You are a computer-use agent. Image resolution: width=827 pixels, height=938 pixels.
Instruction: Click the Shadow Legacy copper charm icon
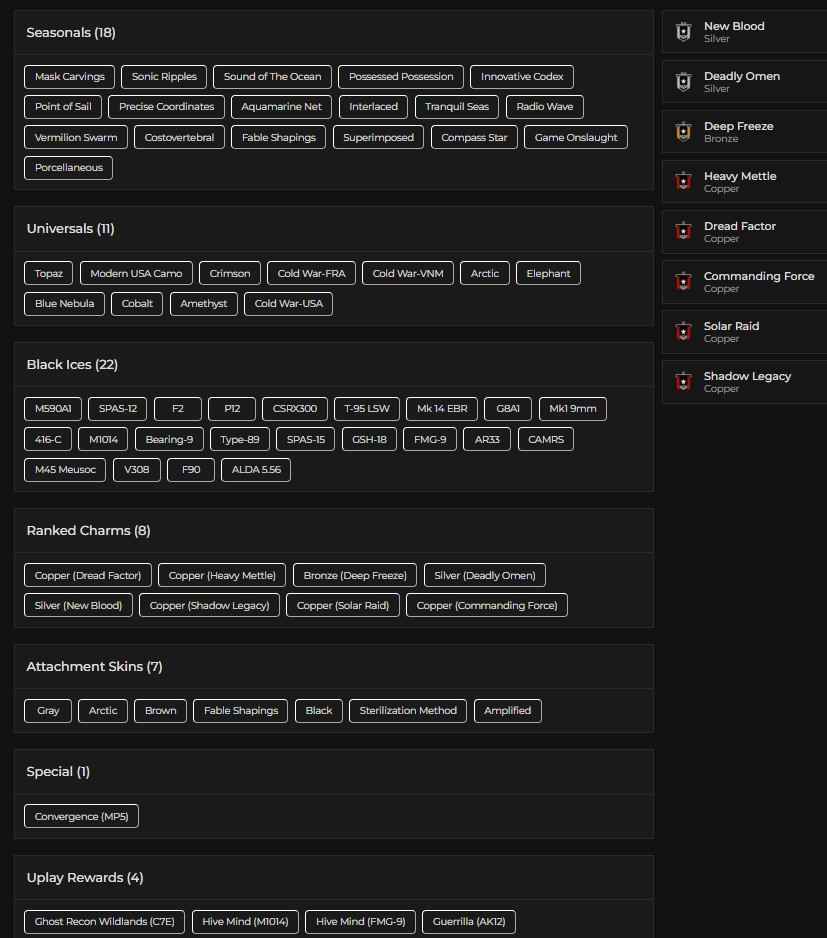coord(683,381)
